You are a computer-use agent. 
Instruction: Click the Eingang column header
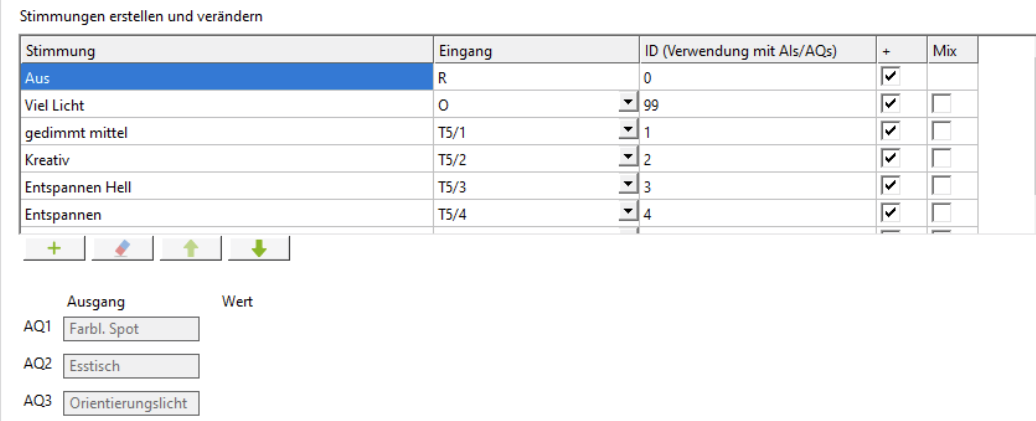click(536, 50)
